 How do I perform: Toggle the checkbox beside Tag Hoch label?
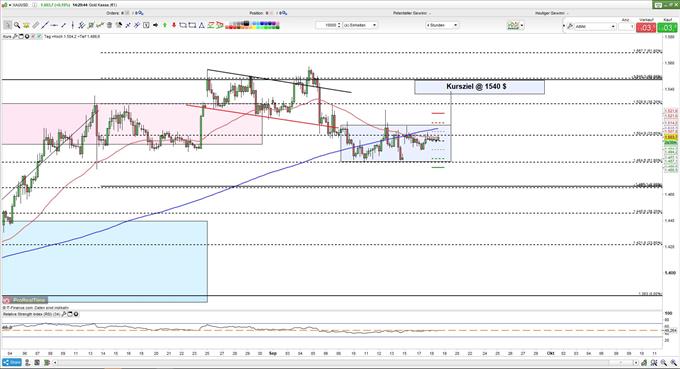click(39, 36)
